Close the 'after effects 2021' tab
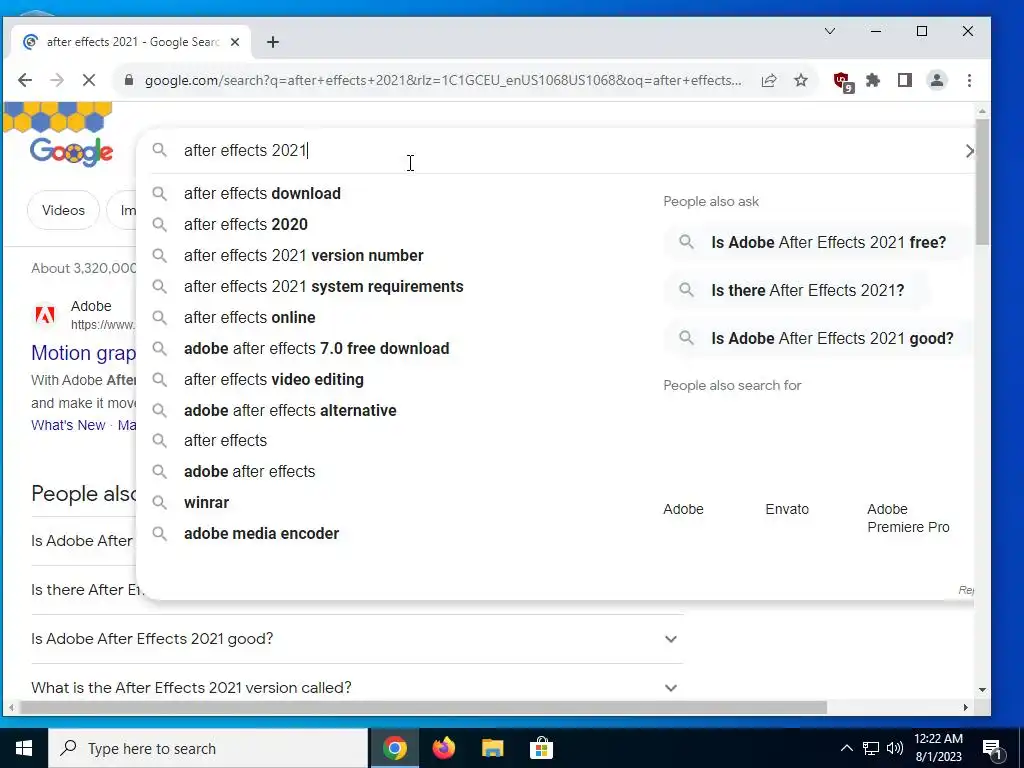Screen dimensions: 1024x768 [235, 42]
